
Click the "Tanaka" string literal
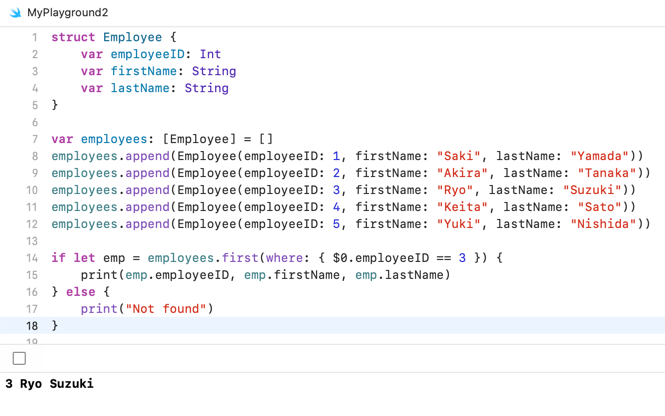pos(606,173)
